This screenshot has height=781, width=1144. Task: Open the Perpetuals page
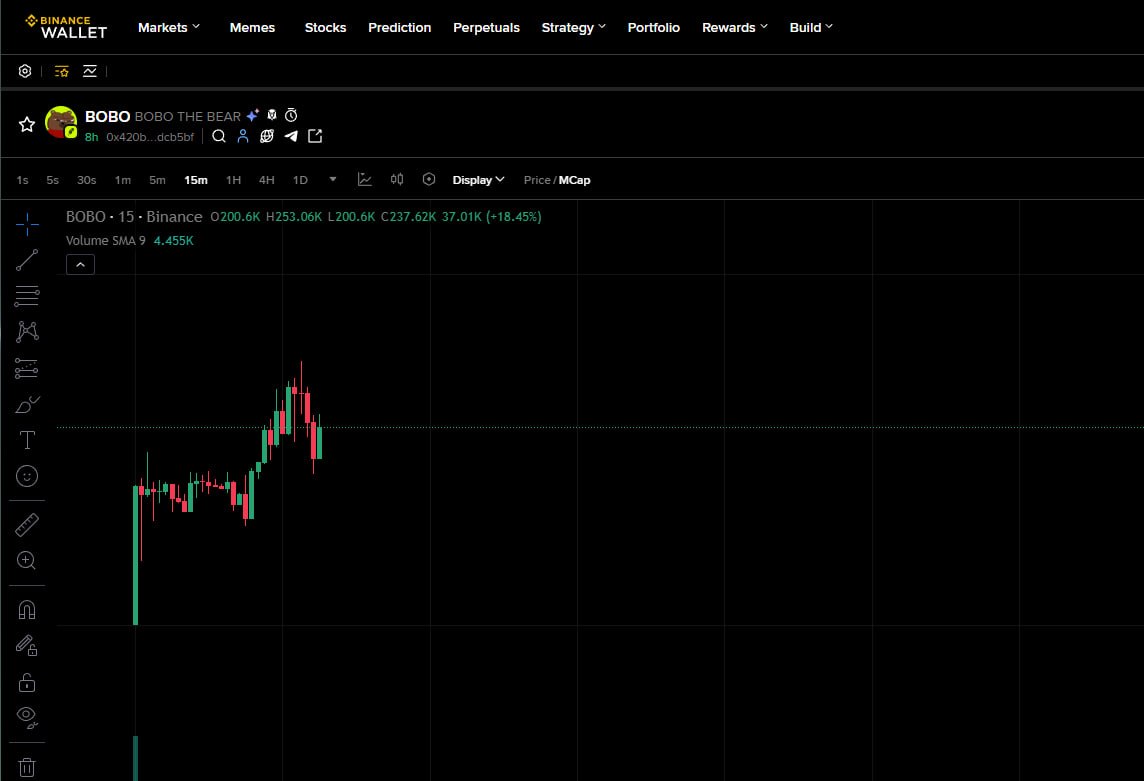point(487,27)
